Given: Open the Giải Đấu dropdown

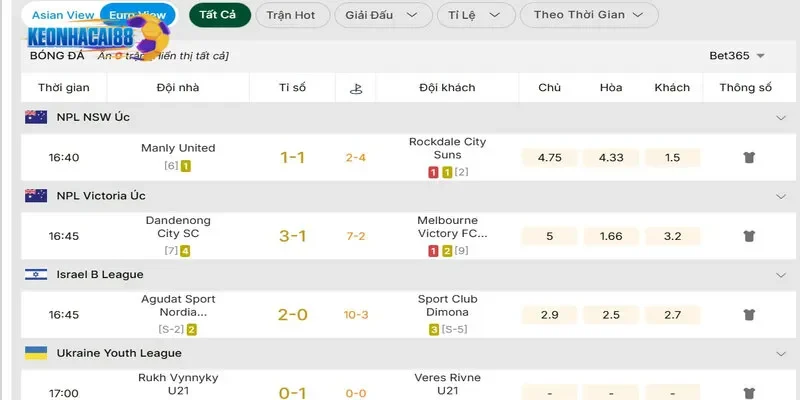Looking at the screenshot, I should tap(383, 15).
